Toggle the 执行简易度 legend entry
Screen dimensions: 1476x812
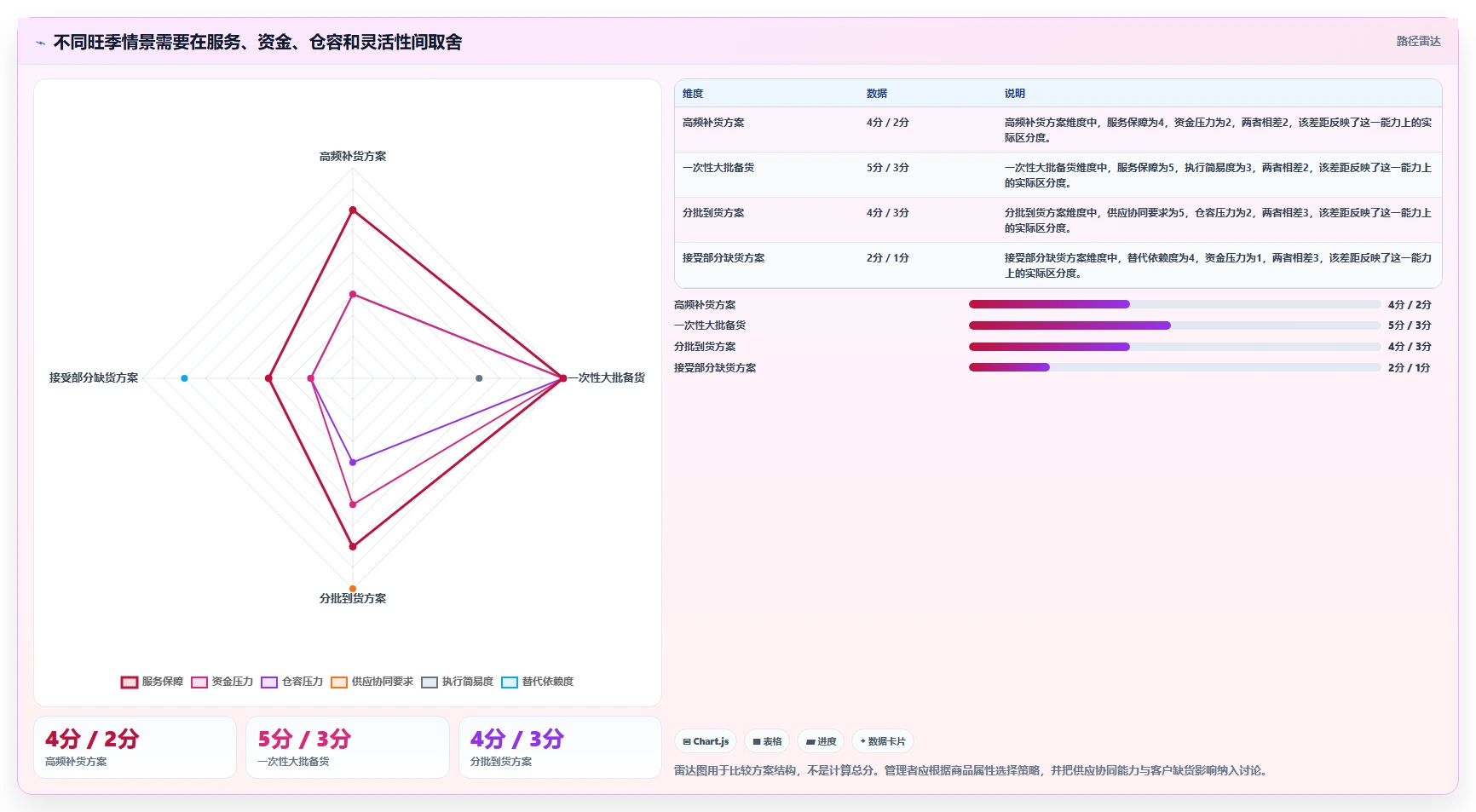(x=458, y=682)
